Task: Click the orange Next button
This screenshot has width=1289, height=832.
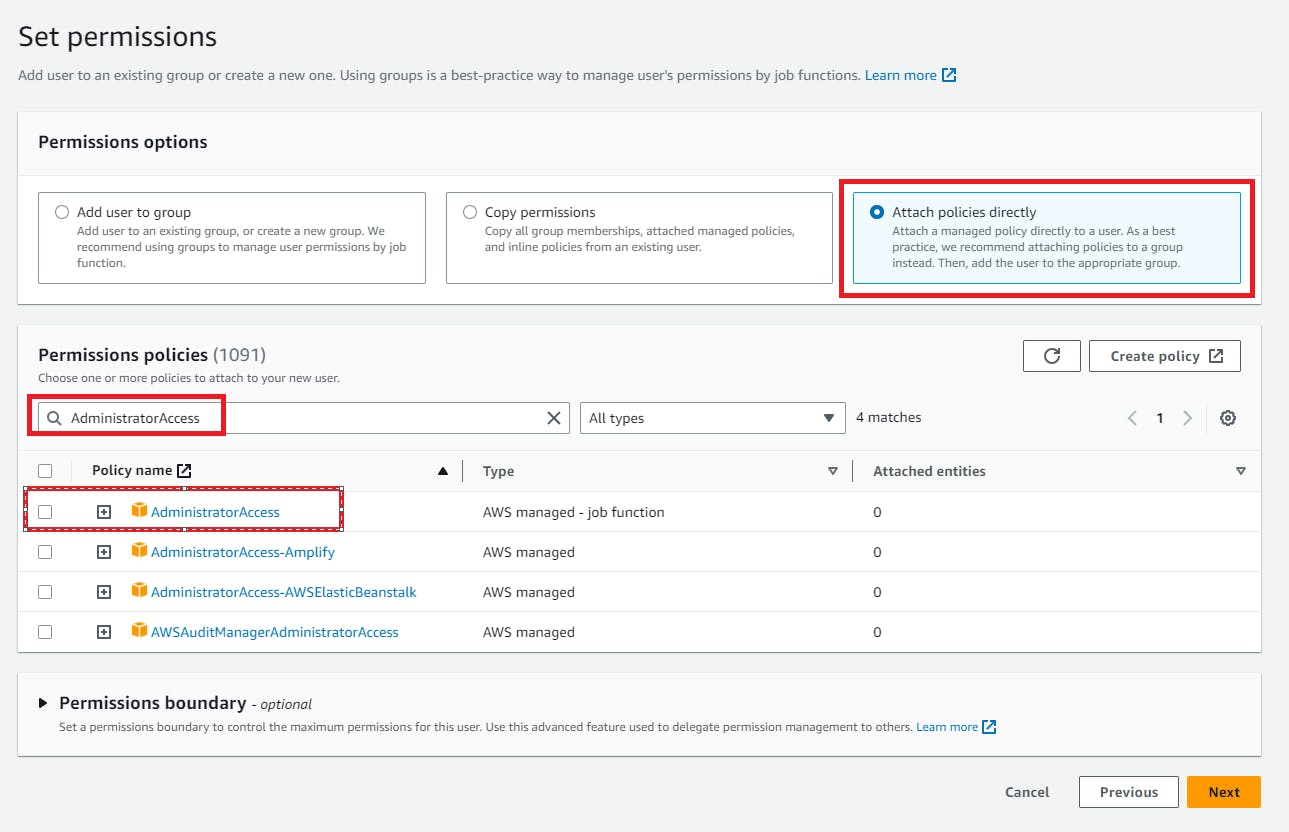Action: tap(1223, 792)
